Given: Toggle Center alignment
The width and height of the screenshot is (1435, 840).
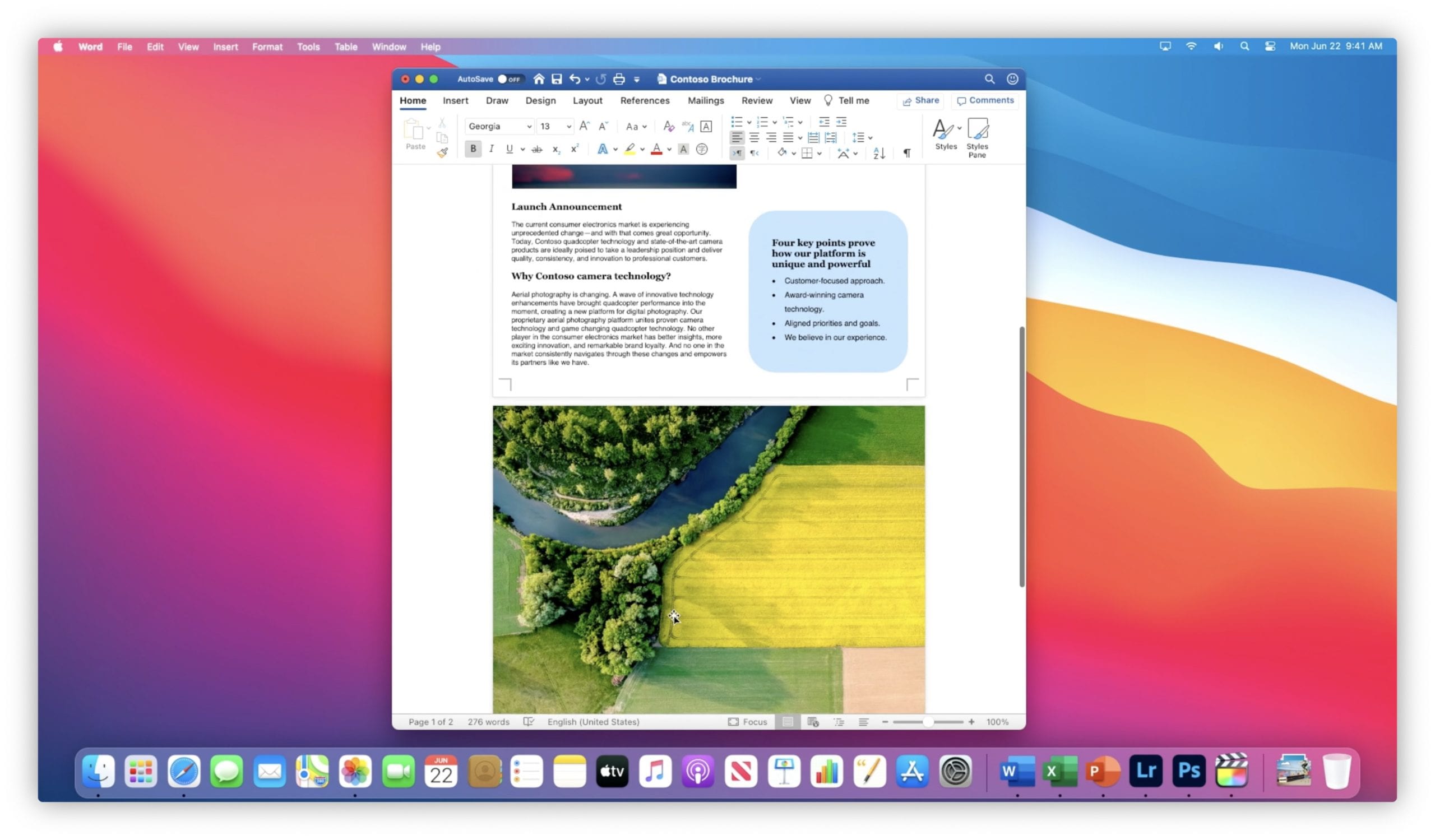Looking at the screenshot, I should point(754,137).
